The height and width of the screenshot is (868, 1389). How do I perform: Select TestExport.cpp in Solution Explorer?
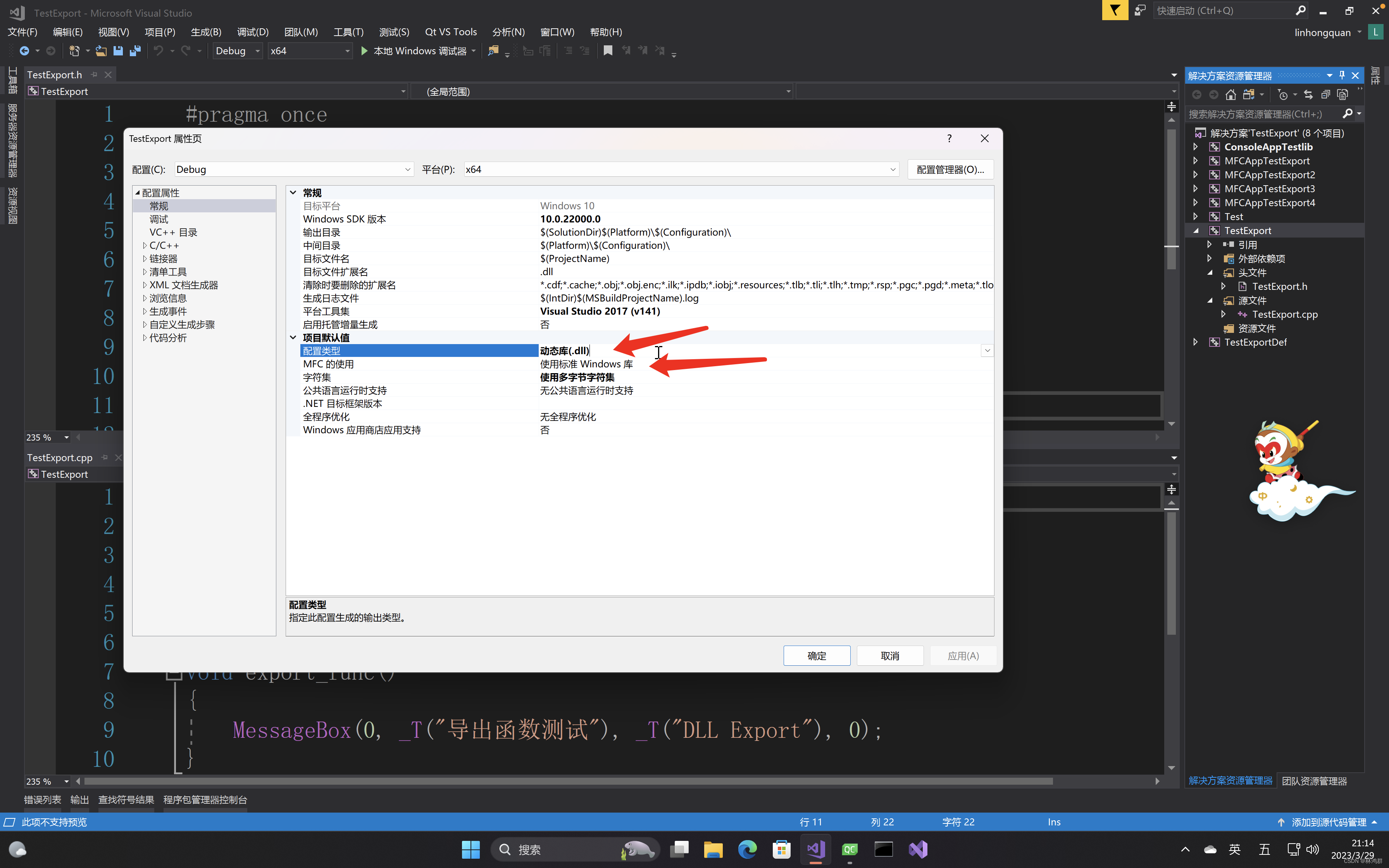coord(1284,315)
